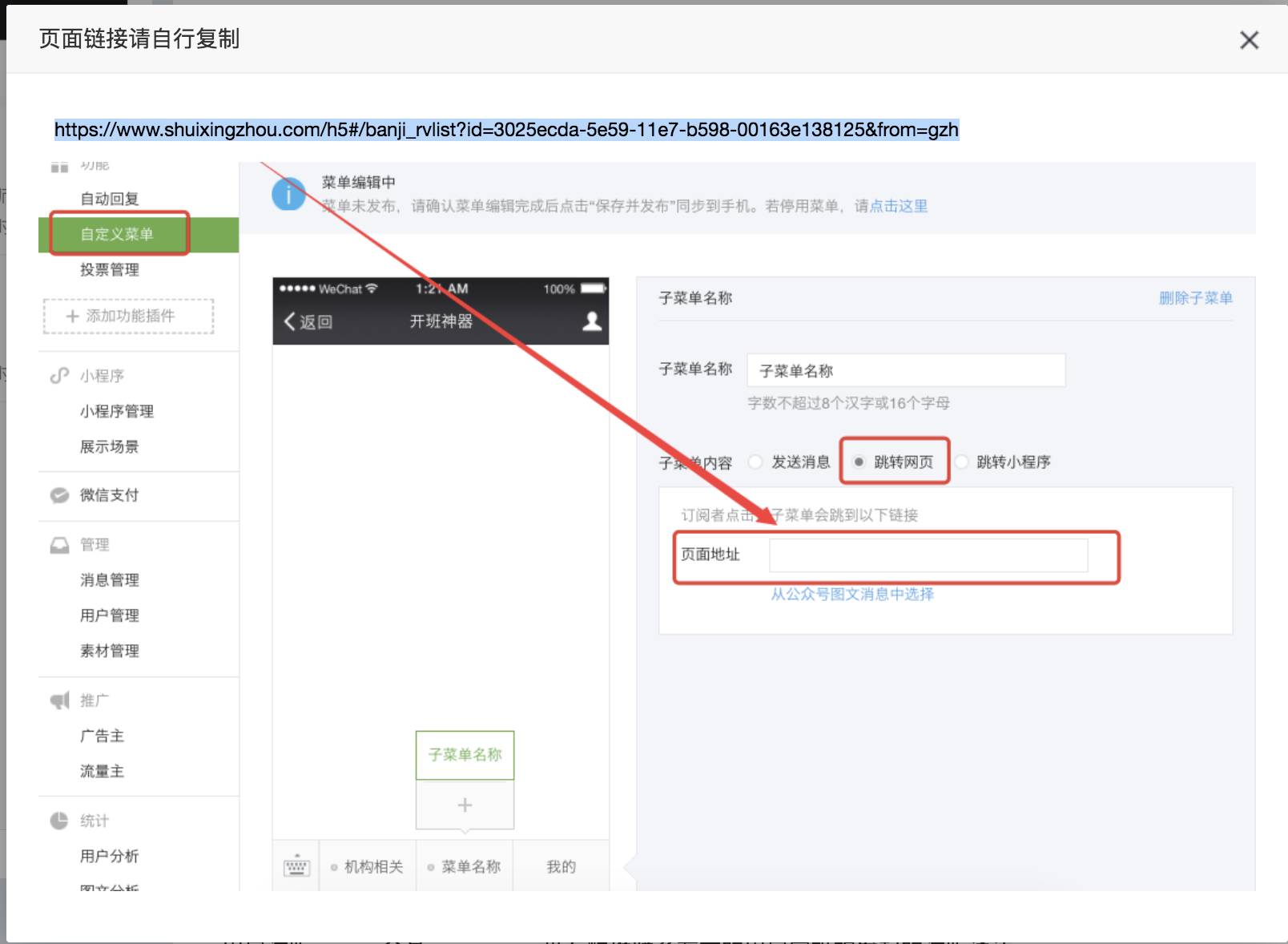Screen dimensions: 1288x944
Task: Go to 素材管理
Action: point(110,651)
